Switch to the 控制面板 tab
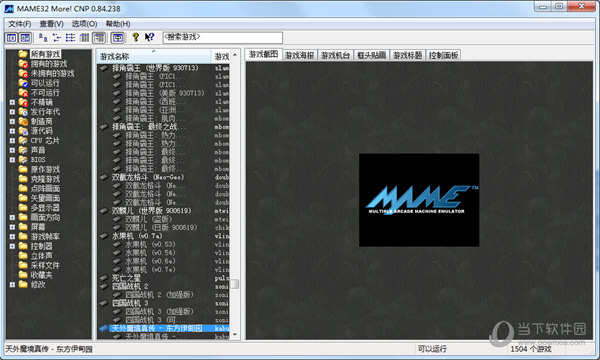Screen dimensions: 600x360 pyautogui.click(x=443, y=55)
